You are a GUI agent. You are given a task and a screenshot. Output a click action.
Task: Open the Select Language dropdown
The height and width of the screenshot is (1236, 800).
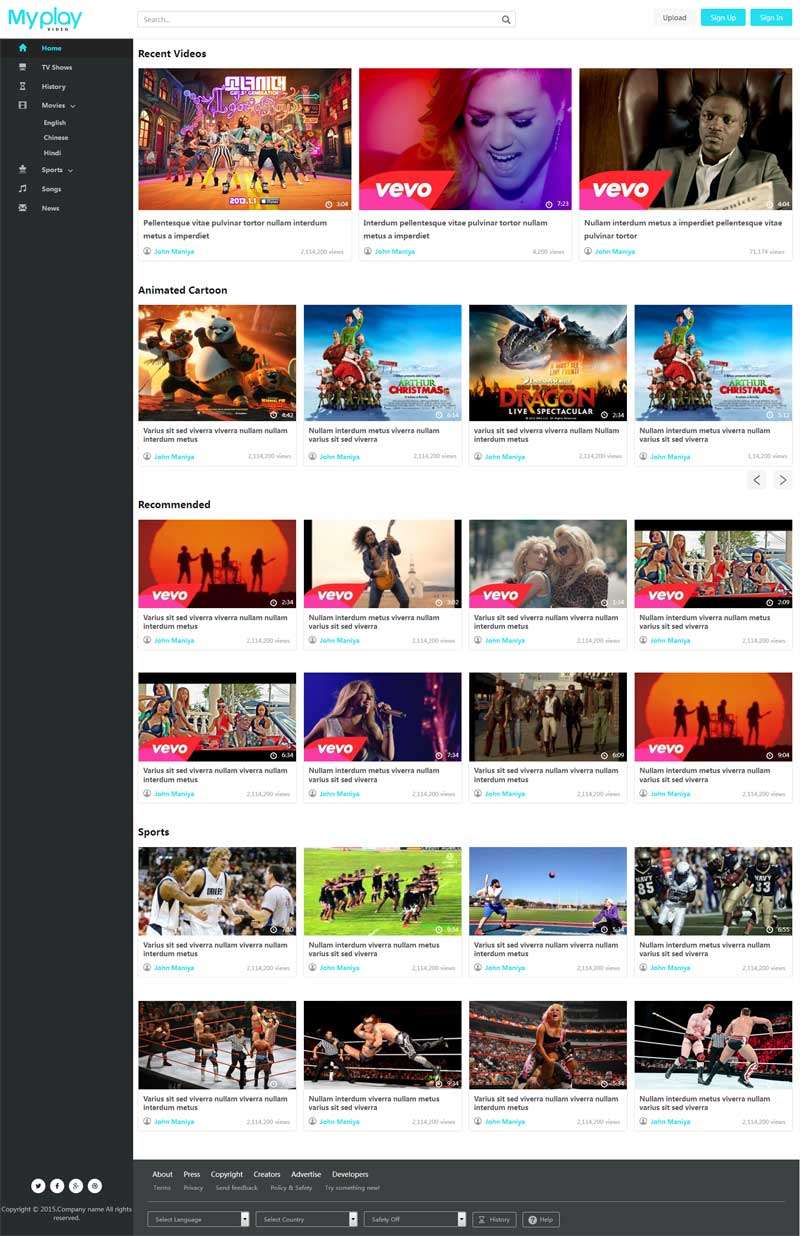tap(198, 1219)
